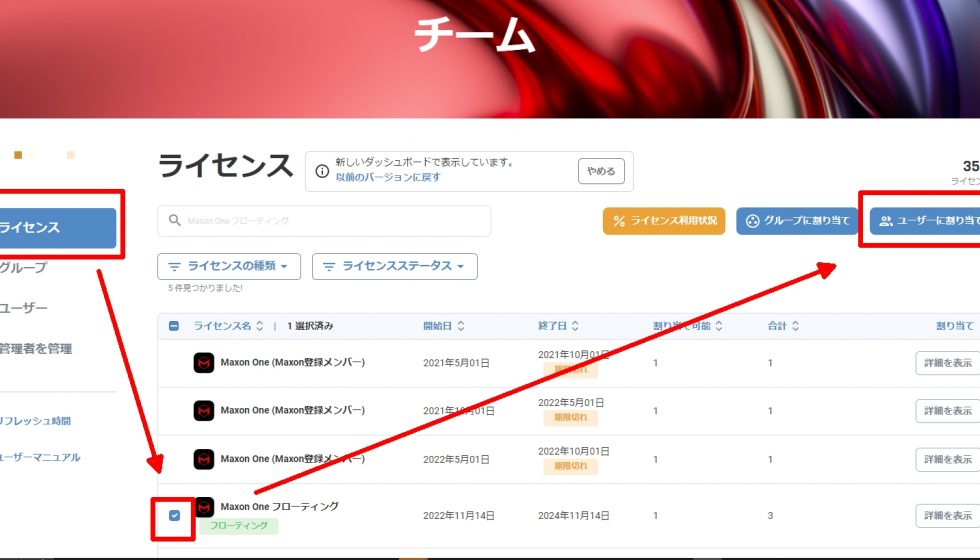This screenshot has width=980, height=560.
Task: Click the グループに割り当て button
Action: click(797, 221)
